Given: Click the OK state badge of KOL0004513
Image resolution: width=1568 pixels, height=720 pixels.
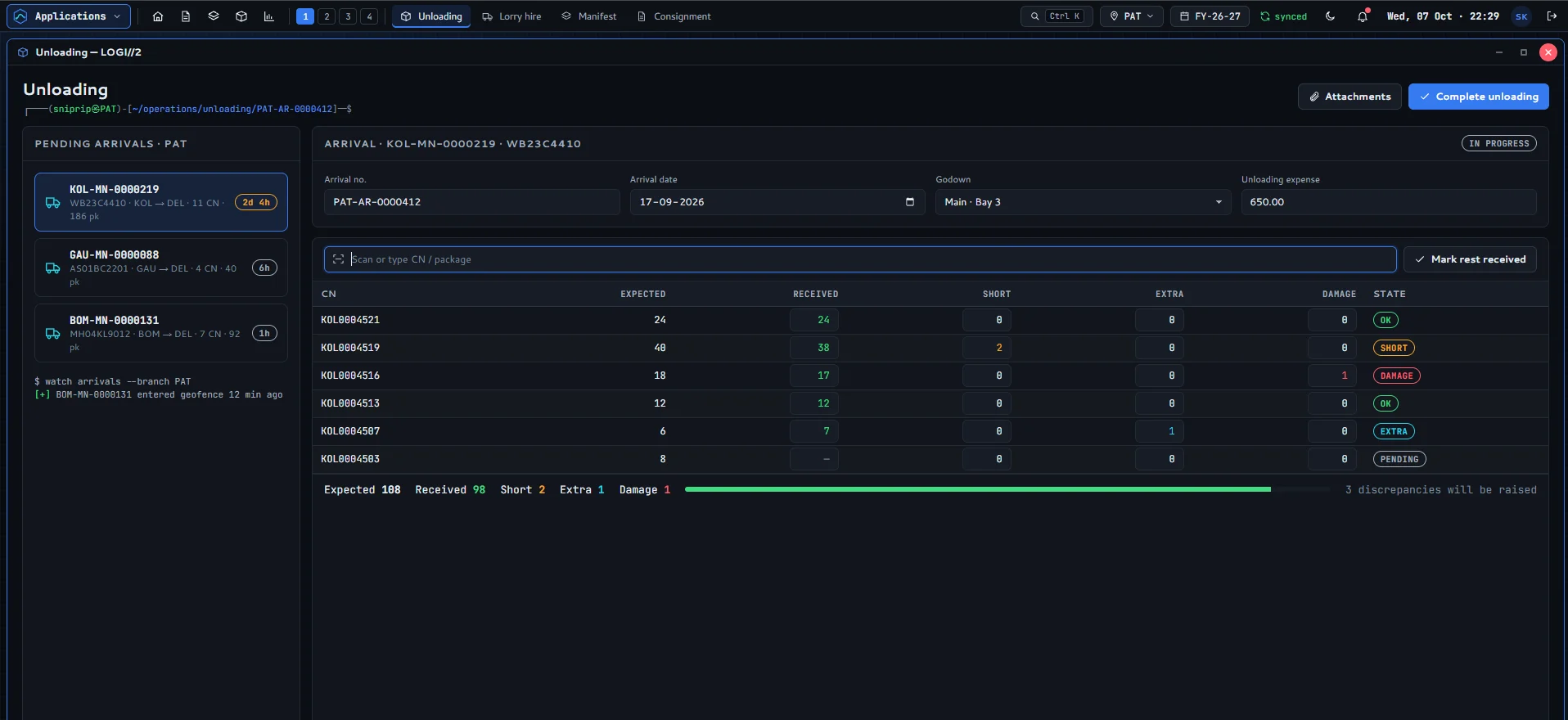Looking at the screenshot, I should pos(1386,403).
